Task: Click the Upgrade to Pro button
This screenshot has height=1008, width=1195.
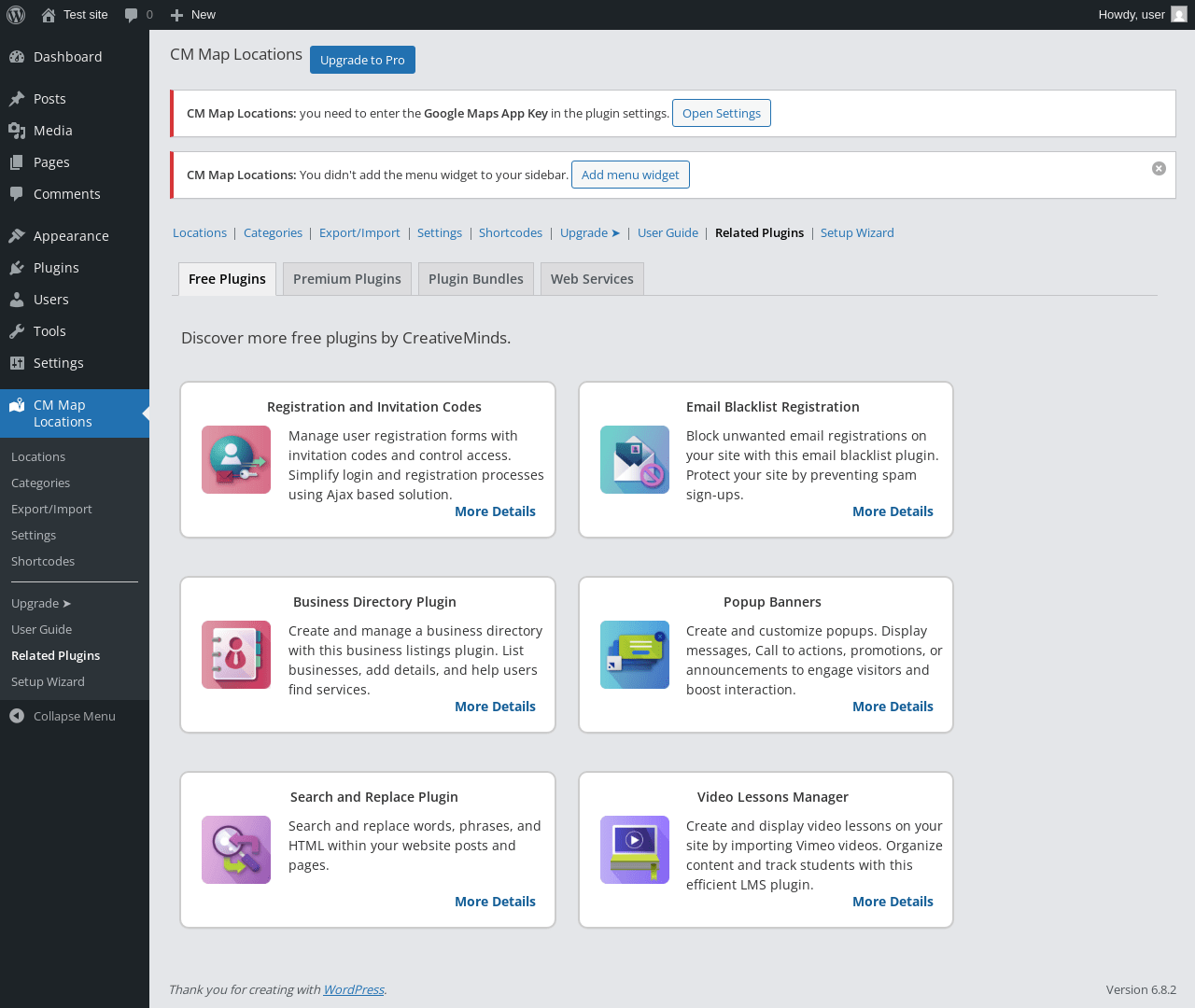Action: [x=362, y=60]
